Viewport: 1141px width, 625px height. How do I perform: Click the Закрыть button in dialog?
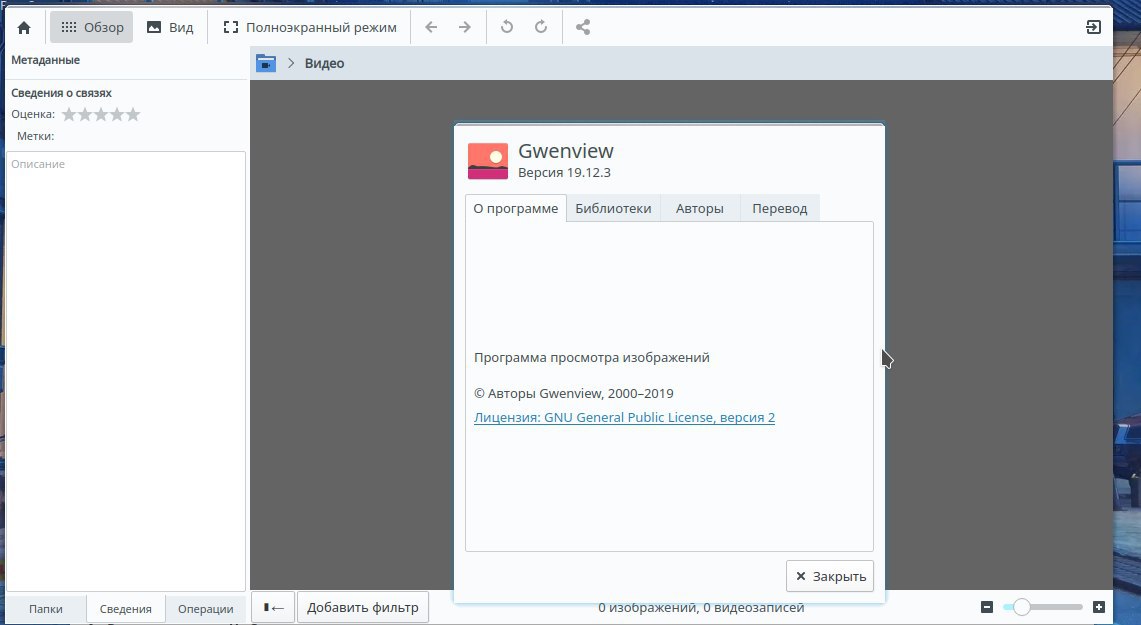click(830, 576)
